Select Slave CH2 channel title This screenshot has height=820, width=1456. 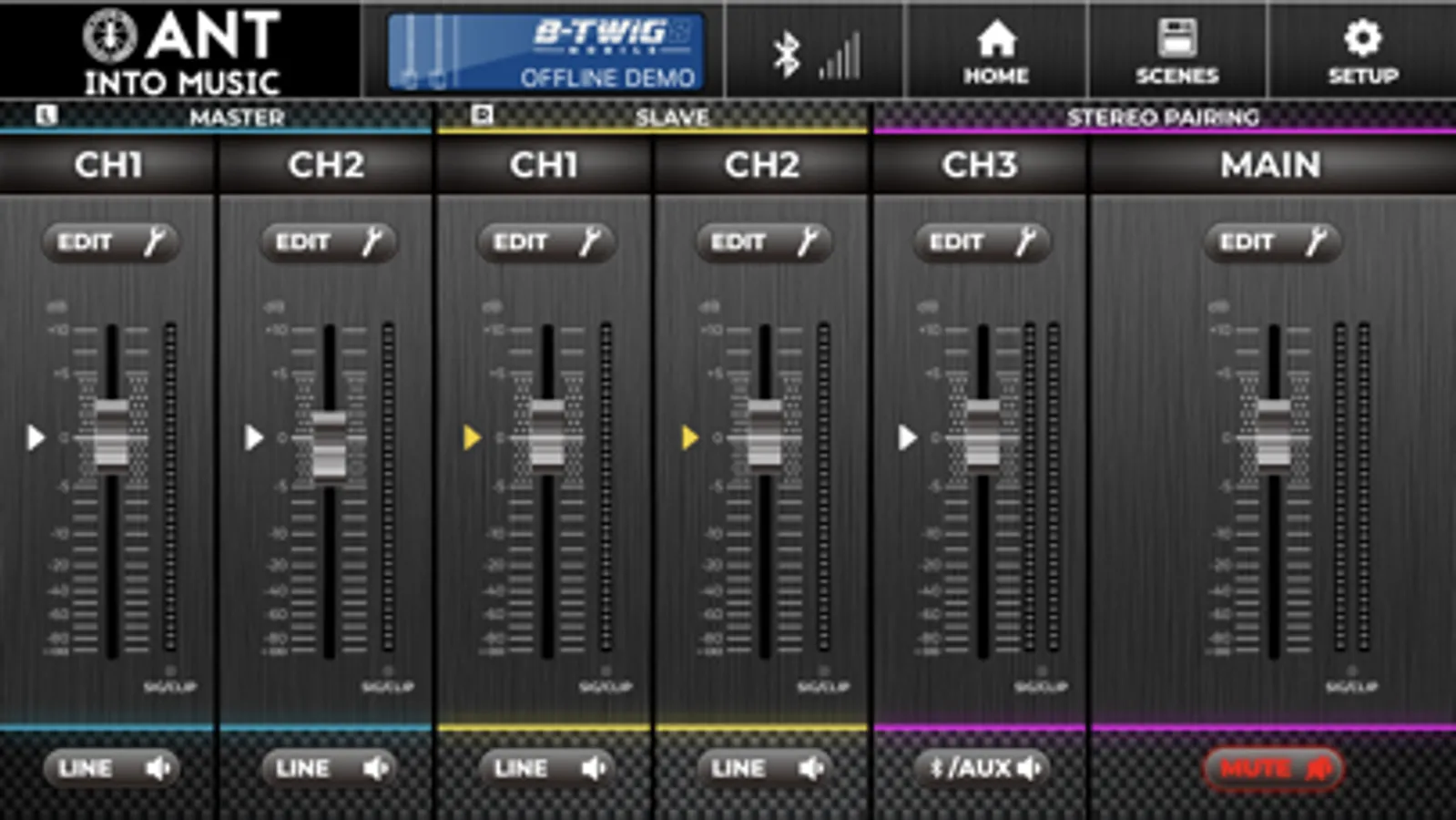(x=762, y=165)
